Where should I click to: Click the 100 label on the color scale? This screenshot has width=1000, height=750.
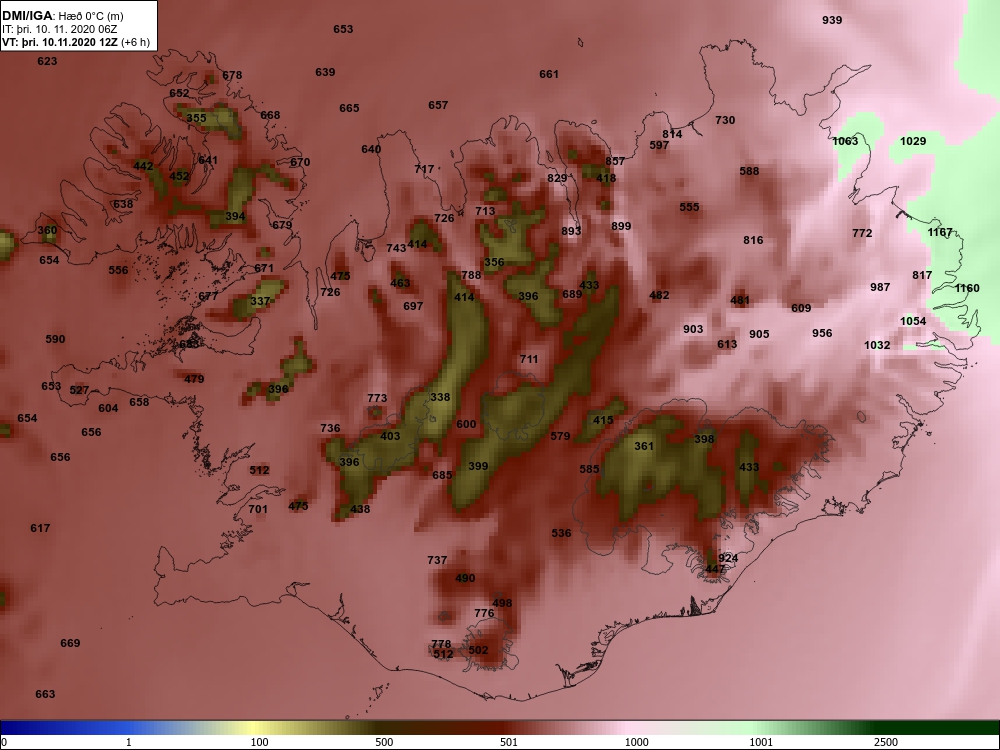pyautogui.click(x=259, y=742)
